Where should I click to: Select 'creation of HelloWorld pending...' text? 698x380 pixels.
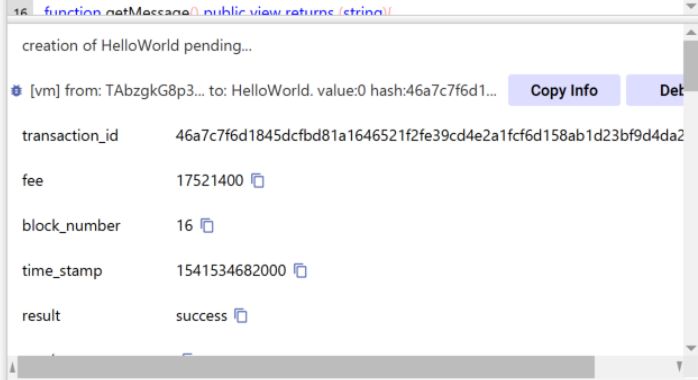[137, 46]
